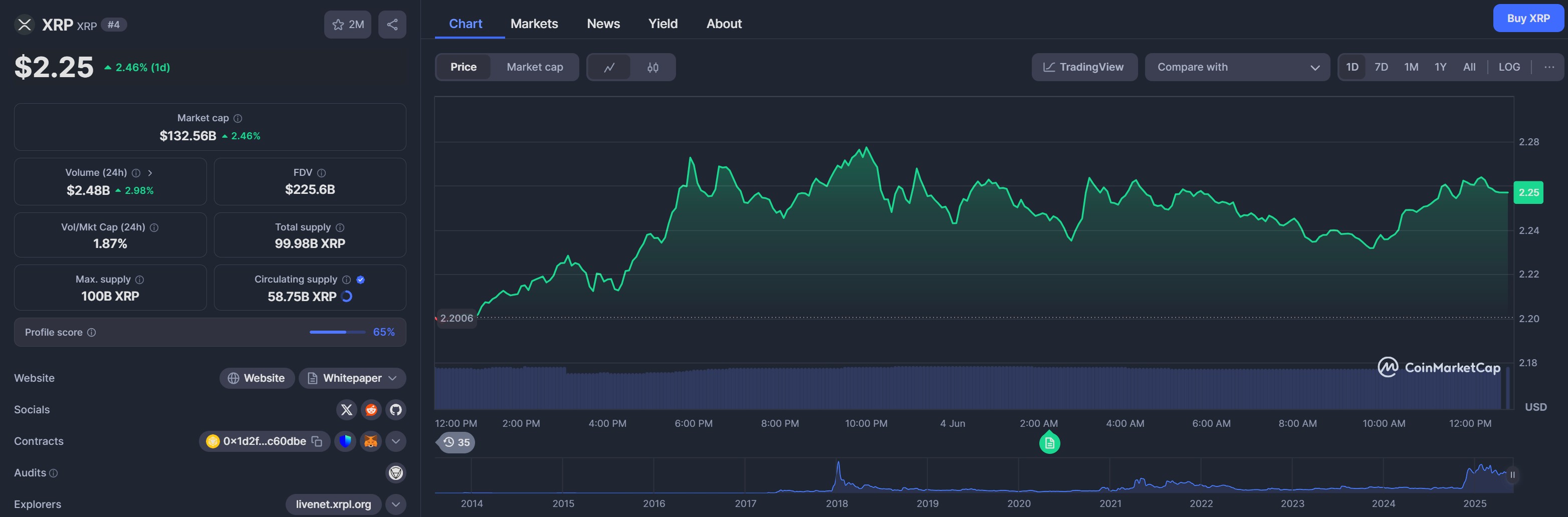Open XRP's GitHub social link
This screenshot has width=1568, height=517.
396,409
